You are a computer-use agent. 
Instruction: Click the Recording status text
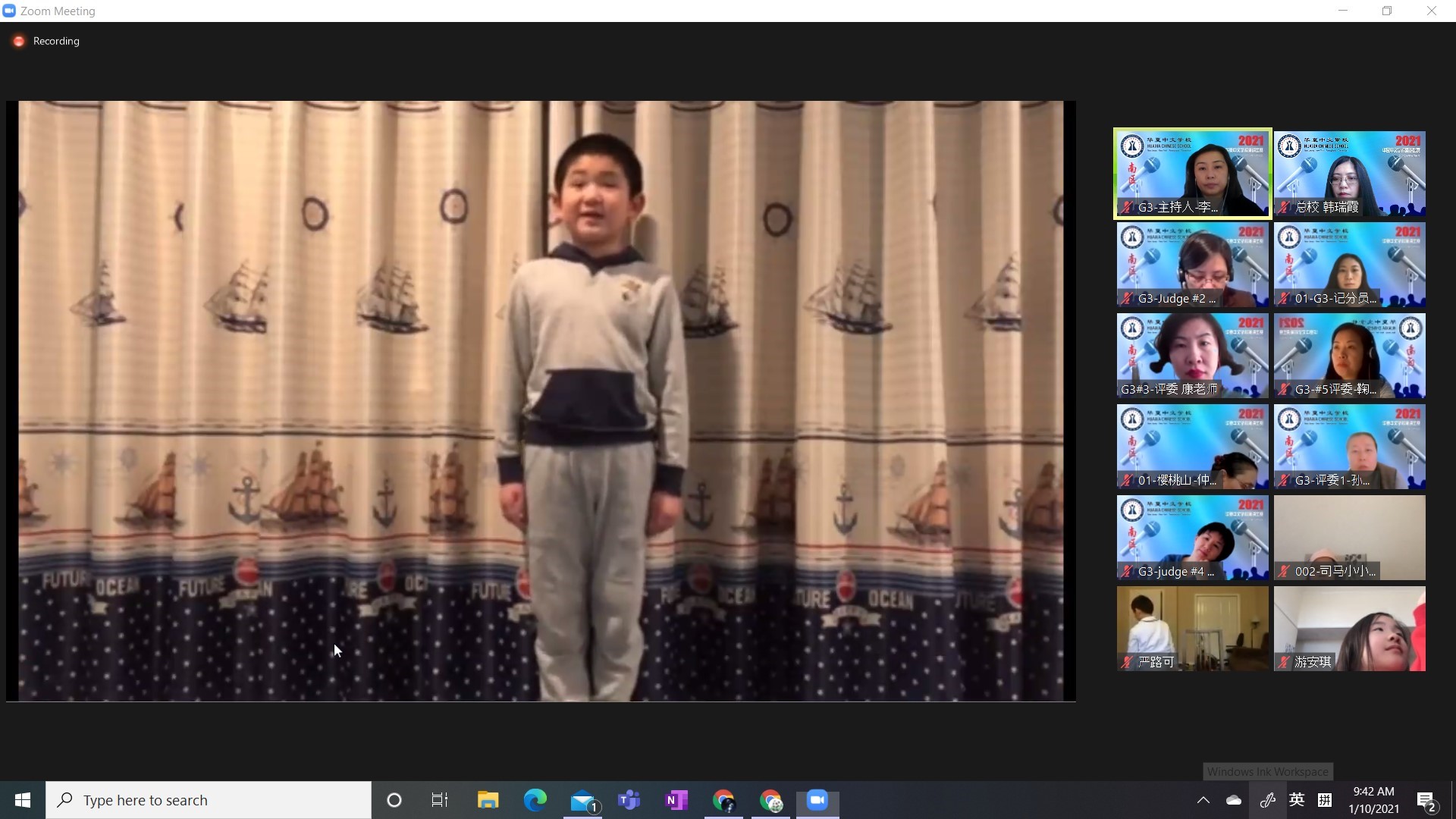[x=56, y=41]
